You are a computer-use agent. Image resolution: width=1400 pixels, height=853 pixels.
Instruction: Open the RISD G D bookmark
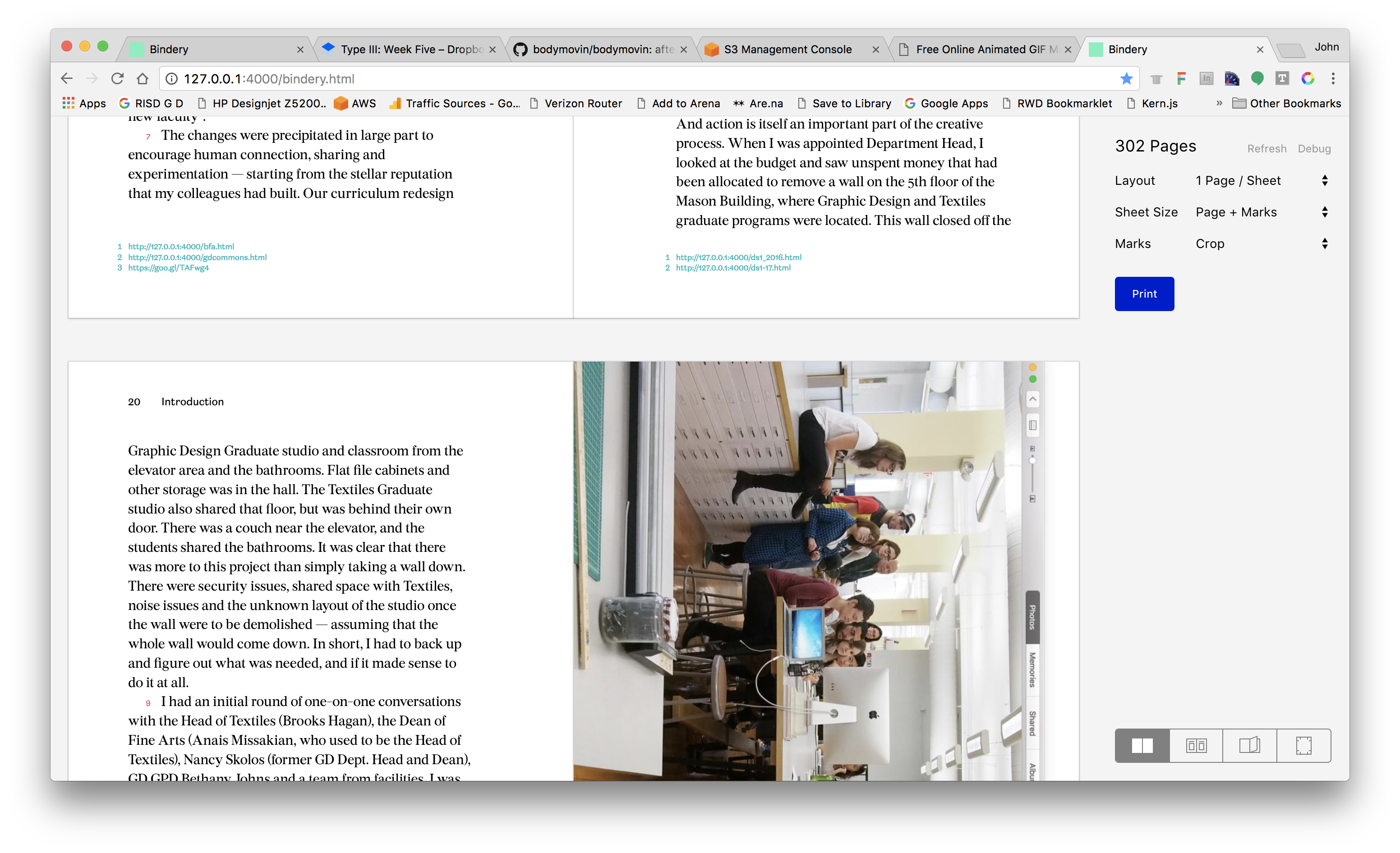(151, 103)
